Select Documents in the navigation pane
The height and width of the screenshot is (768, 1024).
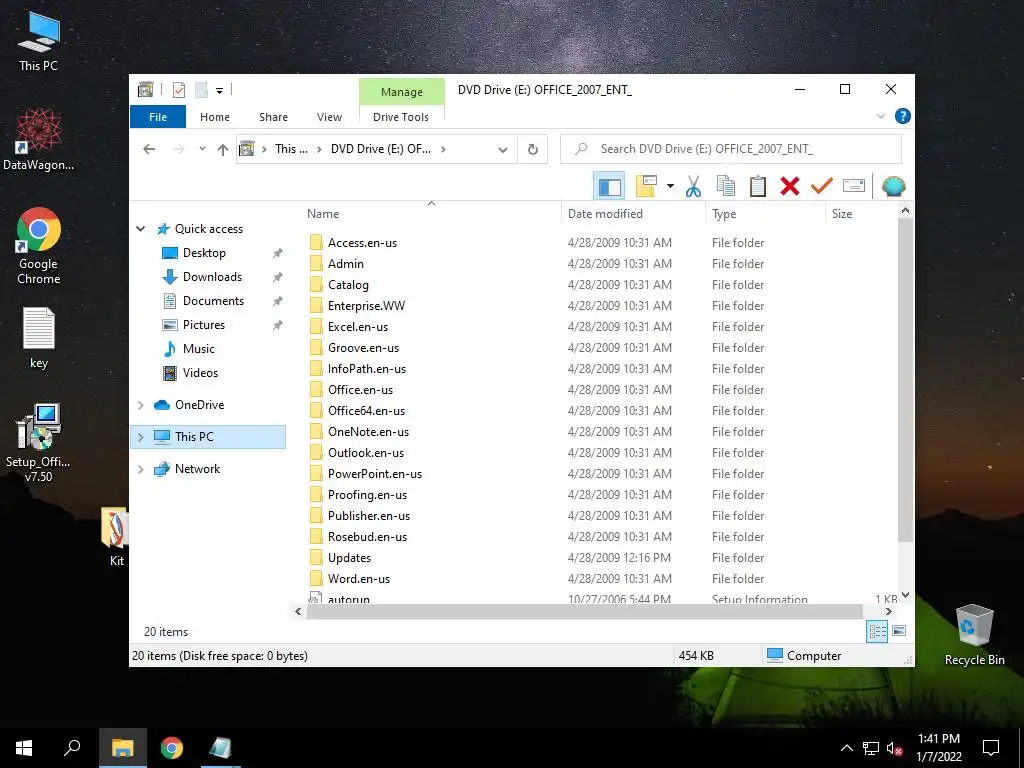[x=213, y=301]
